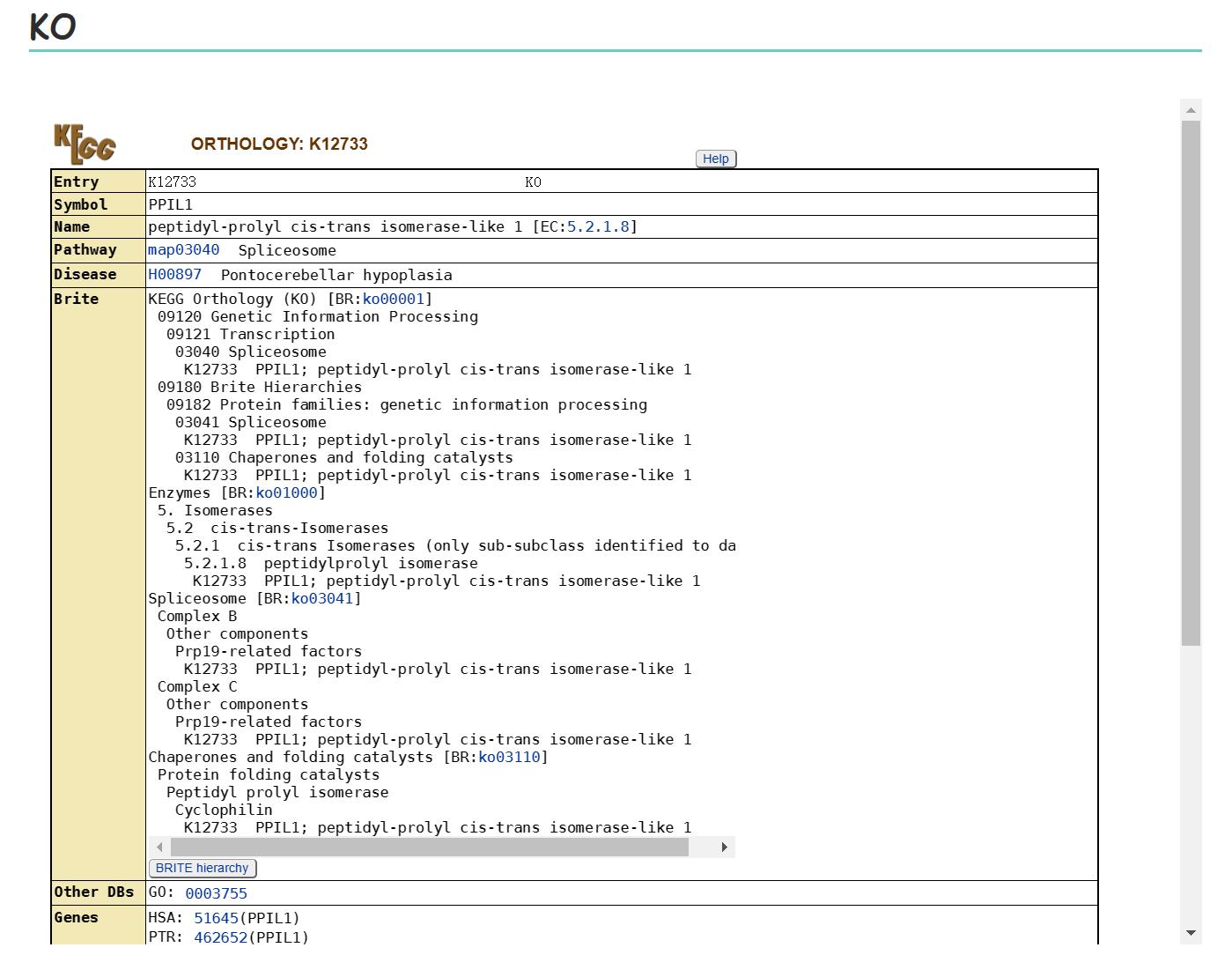Screen dimensions: 1232x955
Task: Select the Symbol value PPIL1
Action: [x=170, y=204]
